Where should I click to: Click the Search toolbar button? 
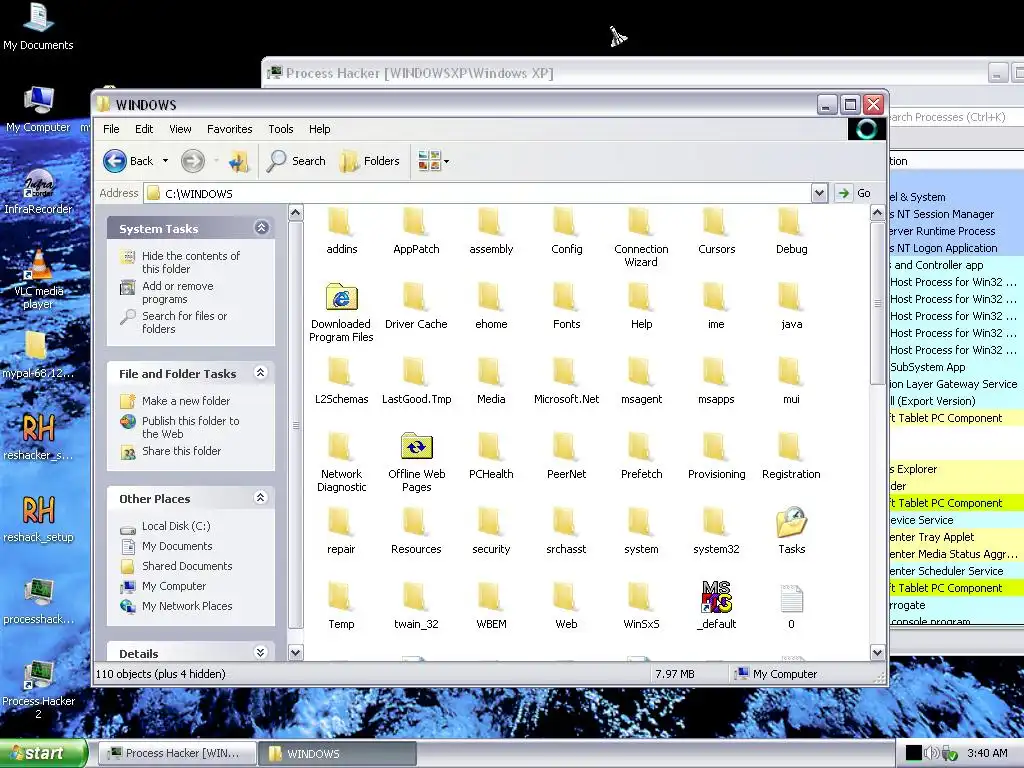point(296,161)
